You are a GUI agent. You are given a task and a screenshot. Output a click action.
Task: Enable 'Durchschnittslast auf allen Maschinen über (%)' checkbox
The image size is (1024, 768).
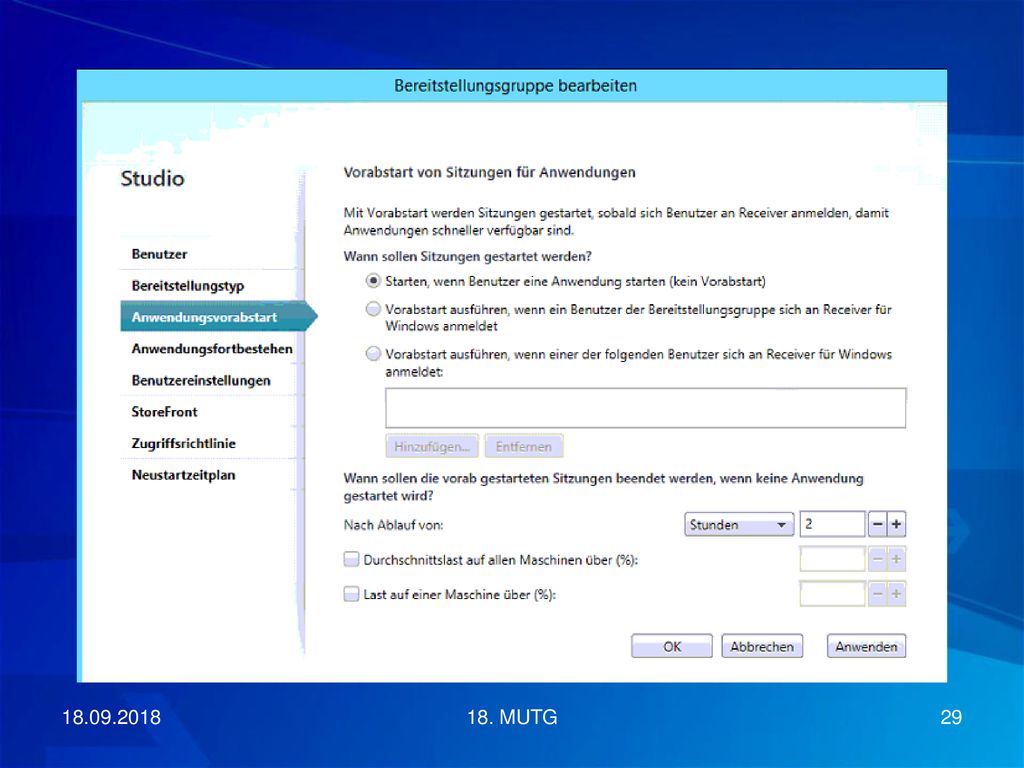pos(351,560)
